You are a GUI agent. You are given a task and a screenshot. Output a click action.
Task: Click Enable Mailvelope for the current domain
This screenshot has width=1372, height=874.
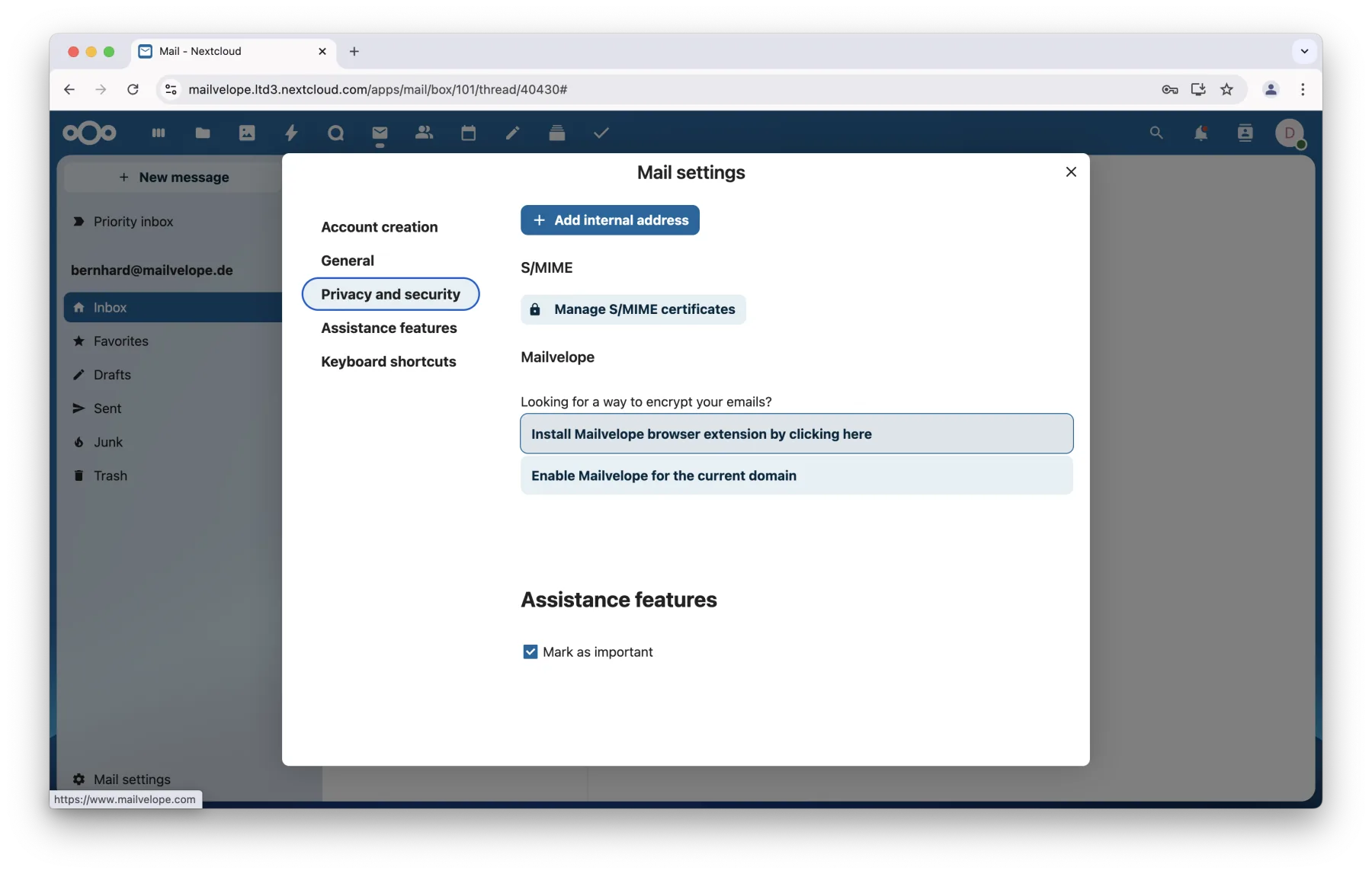797,476
